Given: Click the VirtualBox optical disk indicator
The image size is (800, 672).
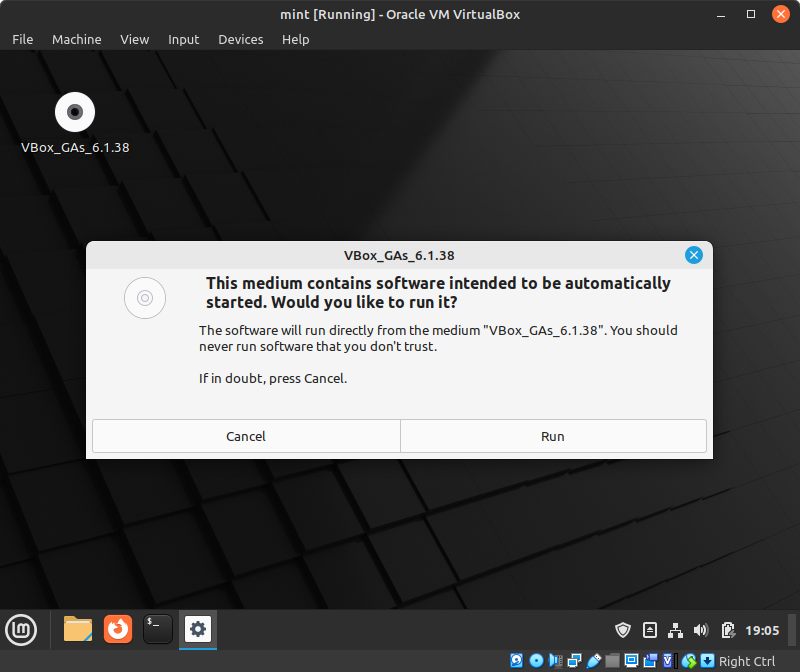Looking at the screenshot, I should (x=536, y=661).
